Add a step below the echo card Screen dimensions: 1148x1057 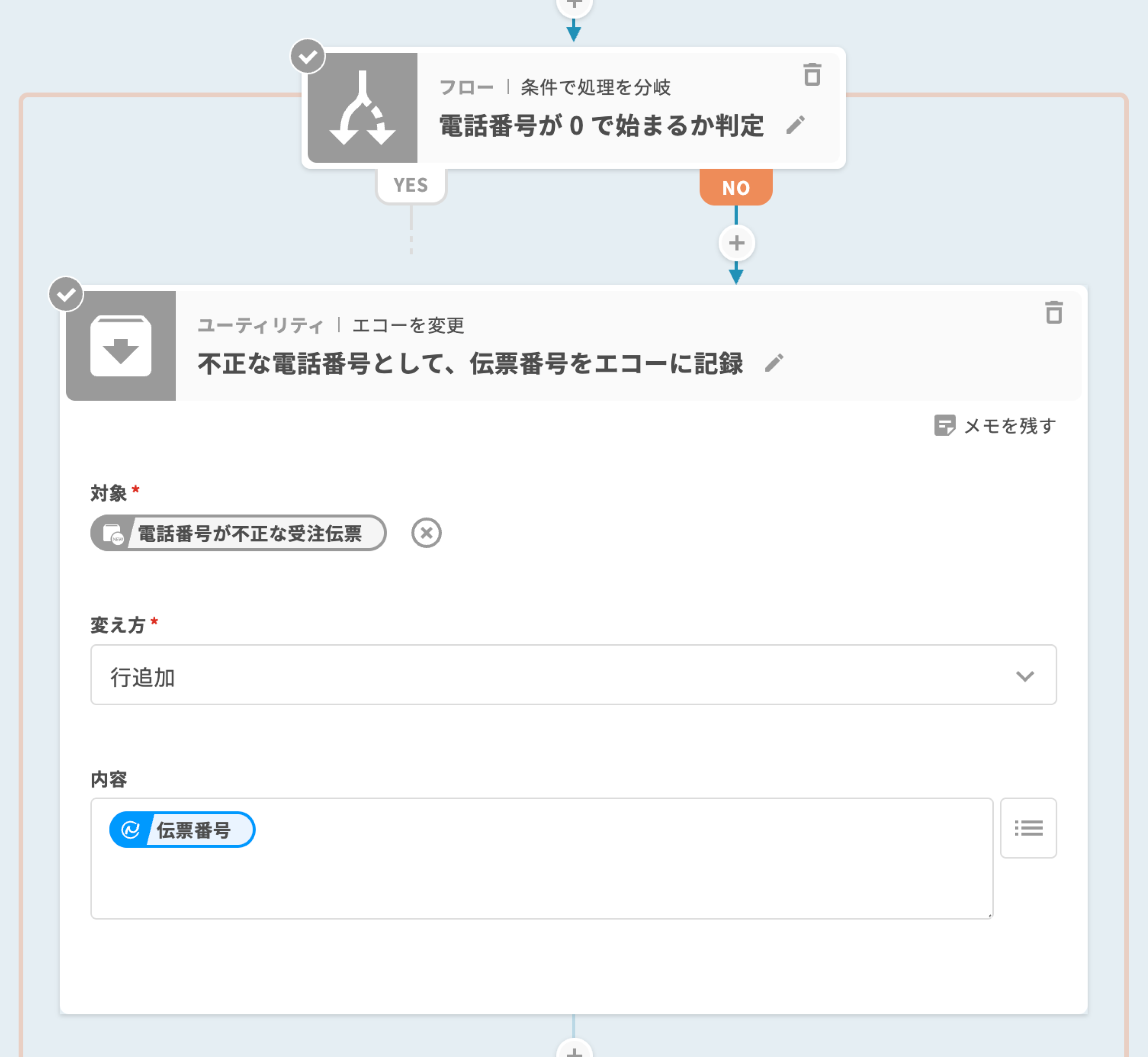point(574,1050)
